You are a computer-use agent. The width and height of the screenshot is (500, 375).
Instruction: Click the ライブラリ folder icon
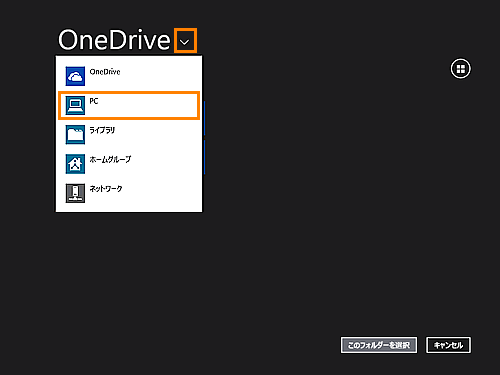(x=75, y=135)
